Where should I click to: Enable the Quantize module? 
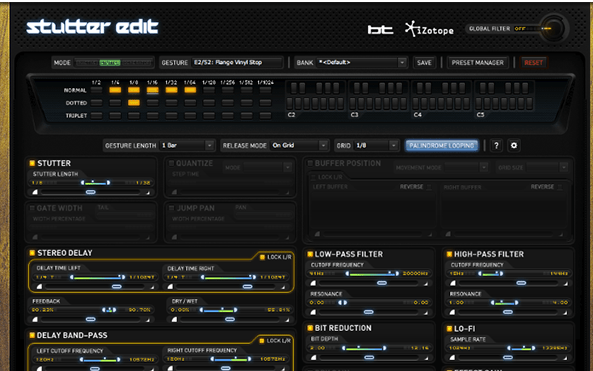click(x=171, y=163)
